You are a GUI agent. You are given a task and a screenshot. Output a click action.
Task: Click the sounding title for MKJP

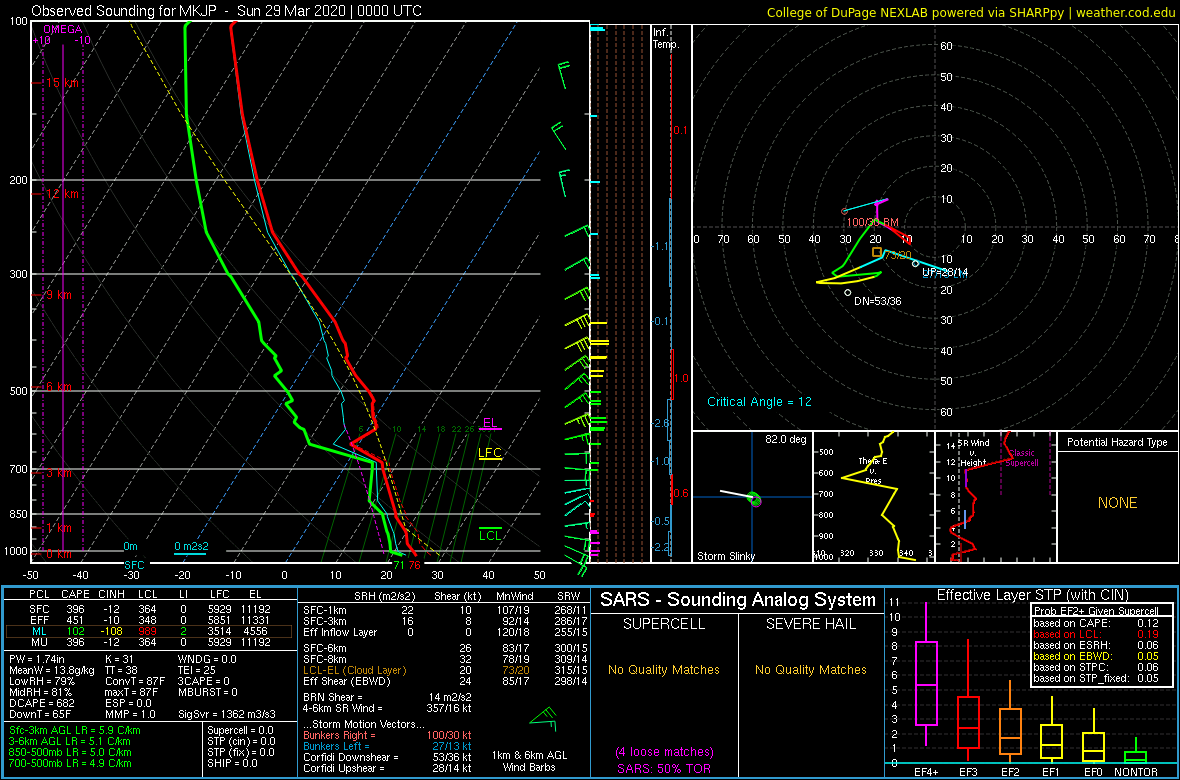coord(227,11)
